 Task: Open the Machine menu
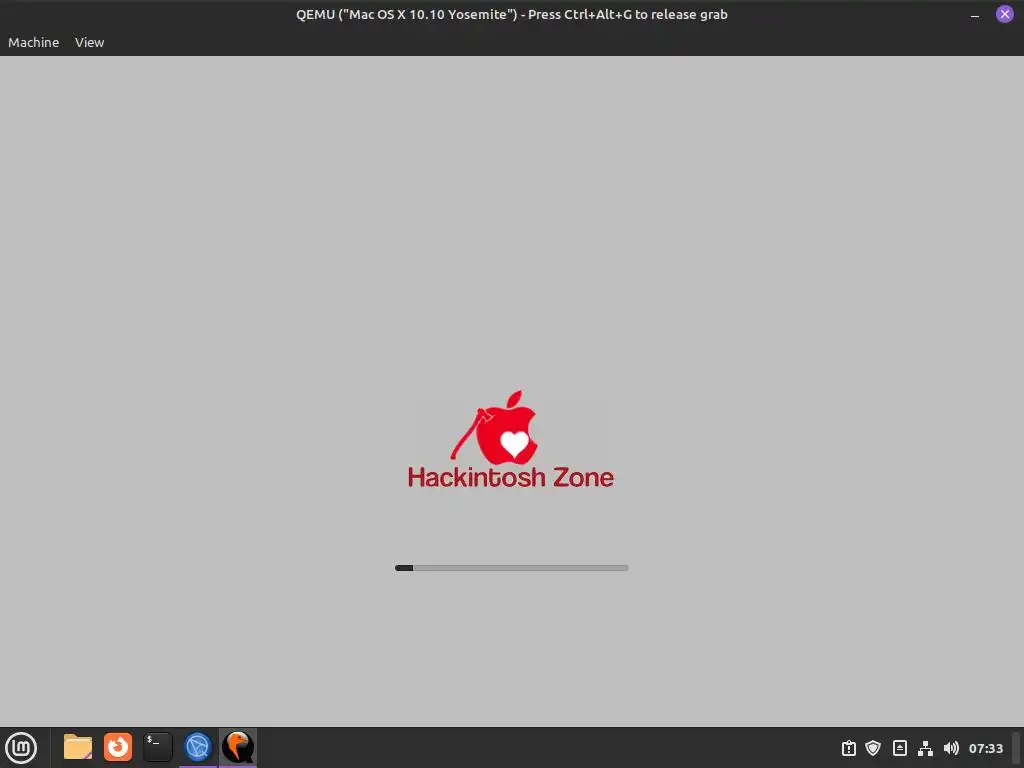pyautogui.click(x=33, y=42)
